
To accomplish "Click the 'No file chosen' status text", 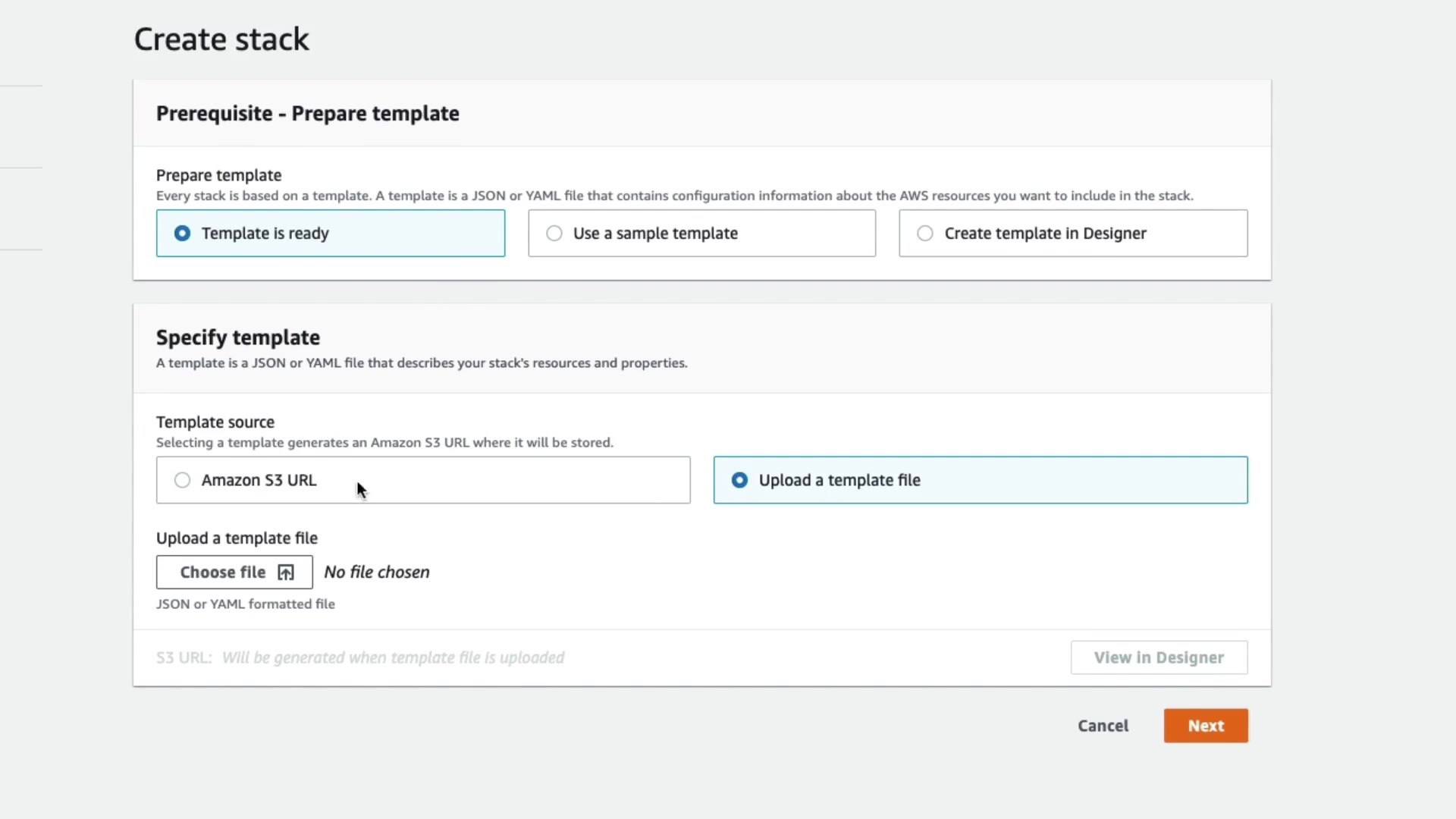I will (x=377, y=573).
